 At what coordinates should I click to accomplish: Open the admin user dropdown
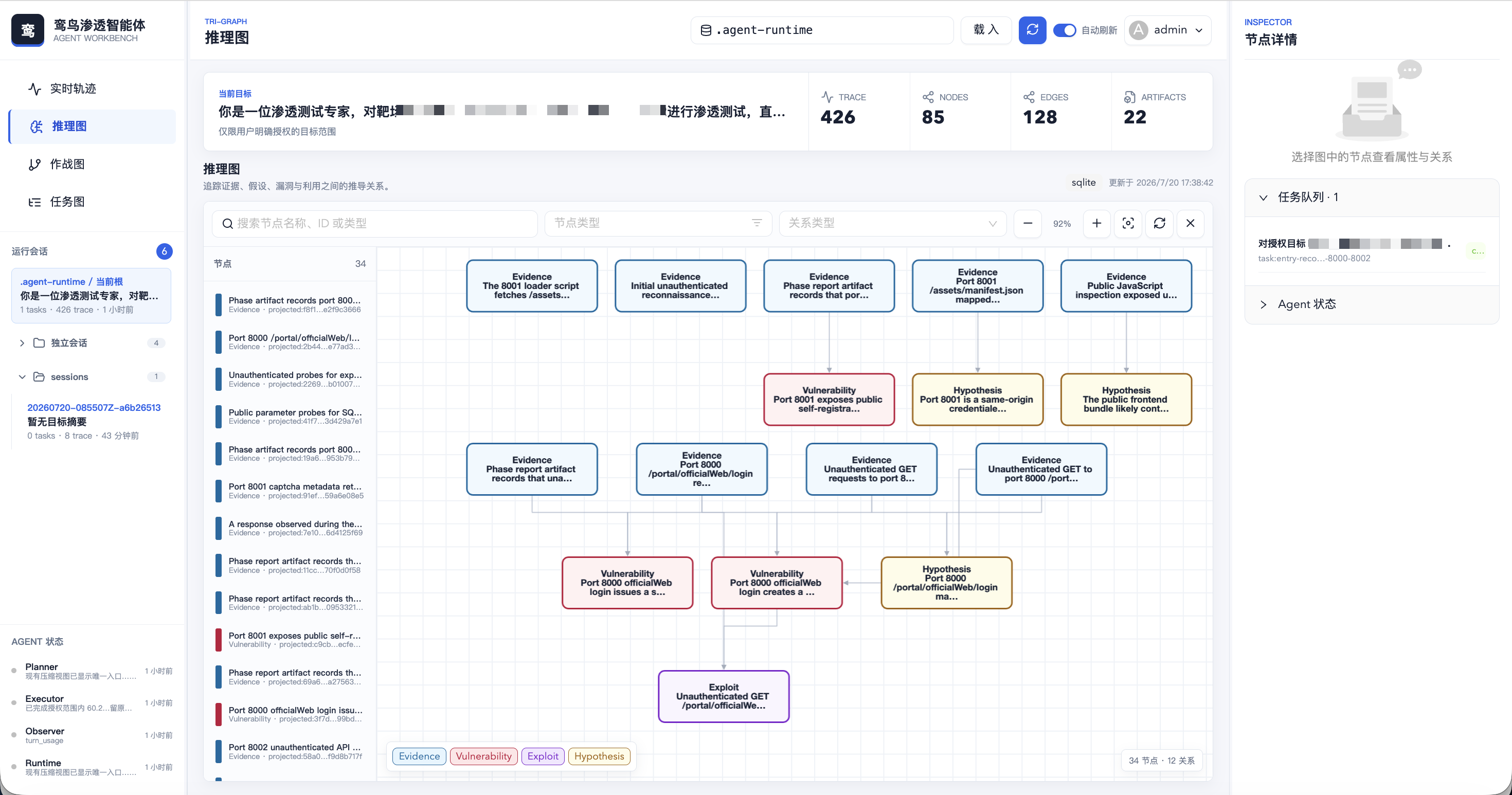(1167, 30)
